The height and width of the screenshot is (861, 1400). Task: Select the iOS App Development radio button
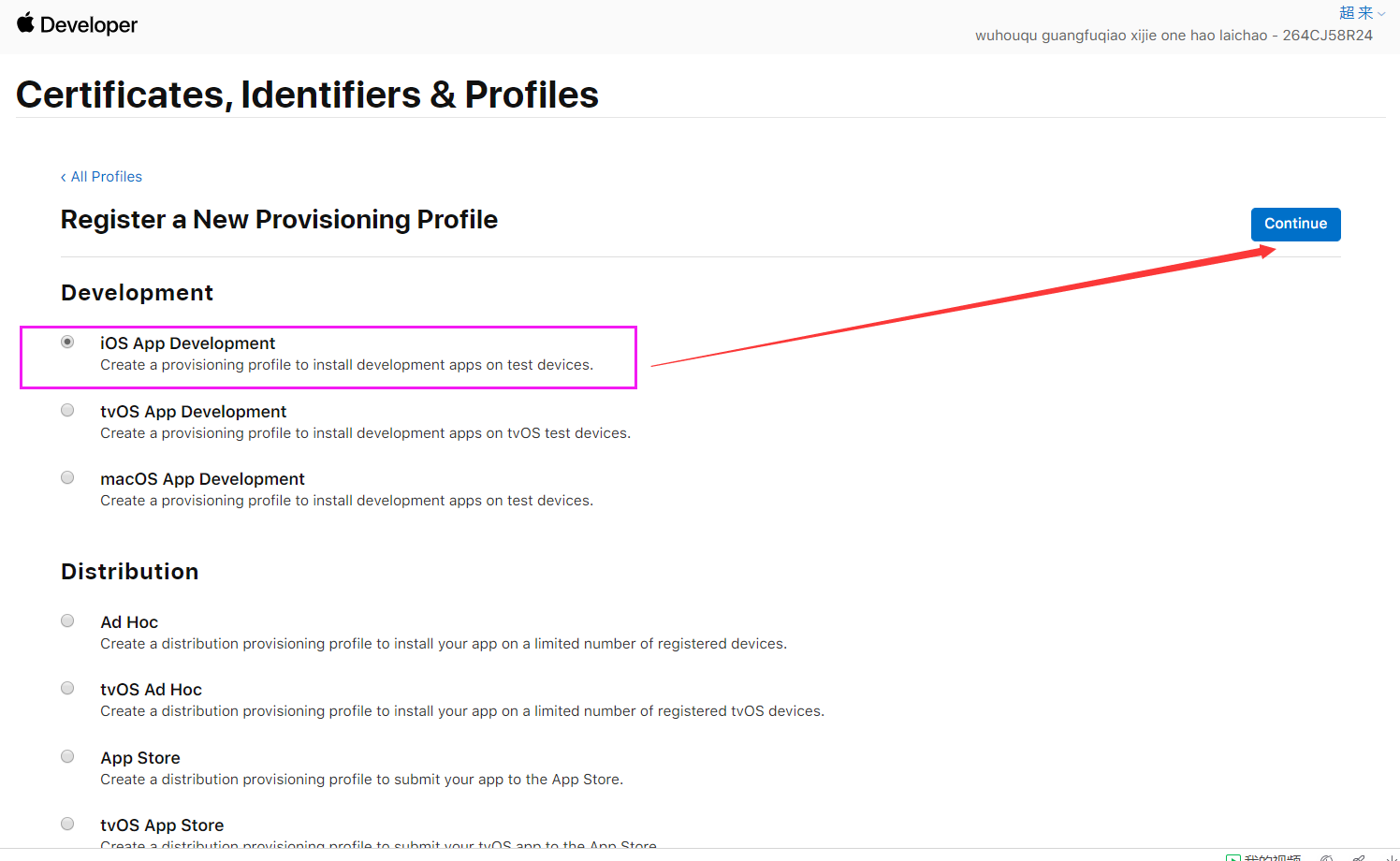click(67, 343)
